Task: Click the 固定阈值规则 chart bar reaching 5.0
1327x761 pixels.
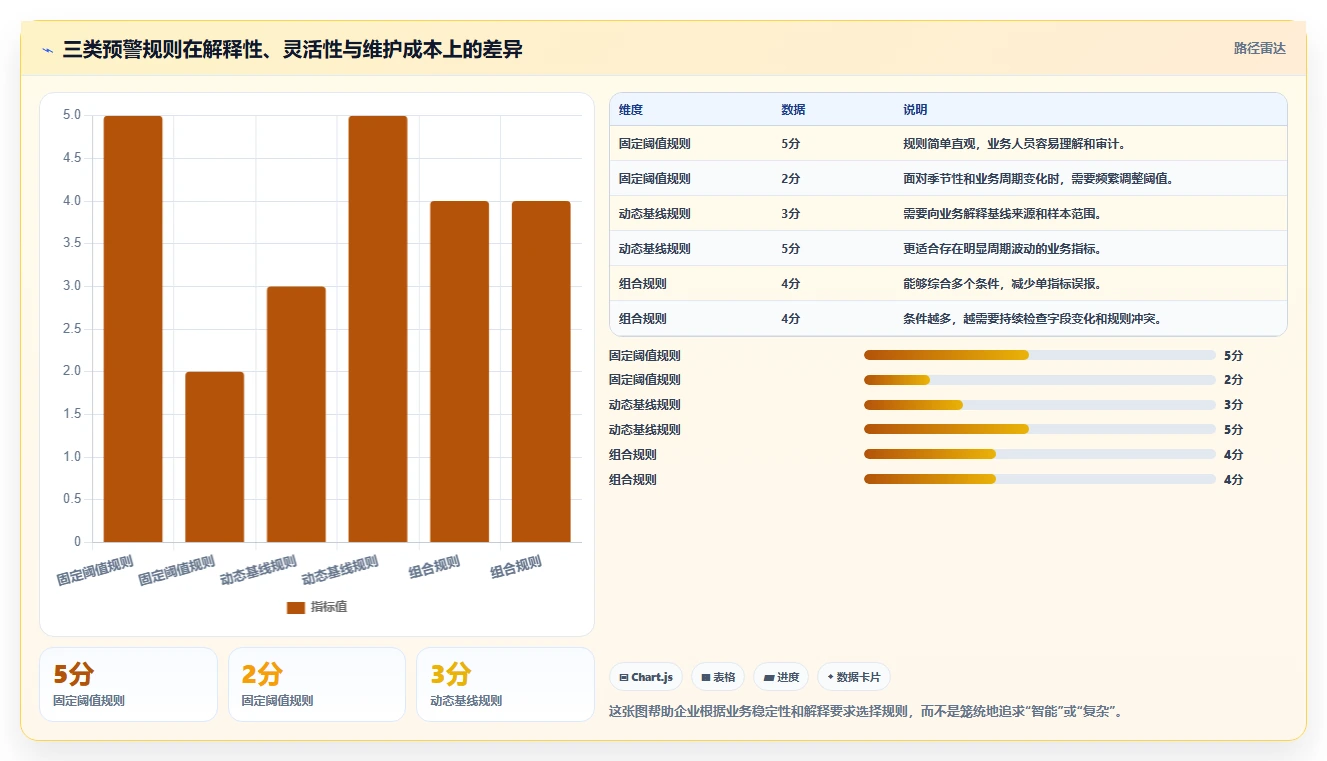Action: tap(133, 329)
